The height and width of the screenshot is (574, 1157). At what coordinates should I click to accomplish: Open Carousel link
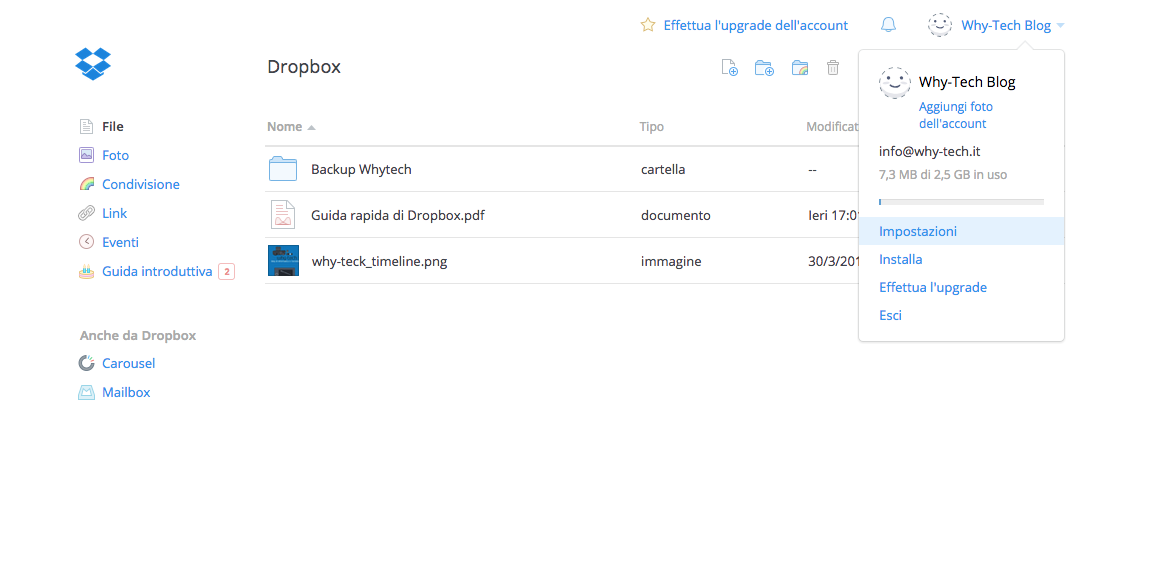(128, 364)
